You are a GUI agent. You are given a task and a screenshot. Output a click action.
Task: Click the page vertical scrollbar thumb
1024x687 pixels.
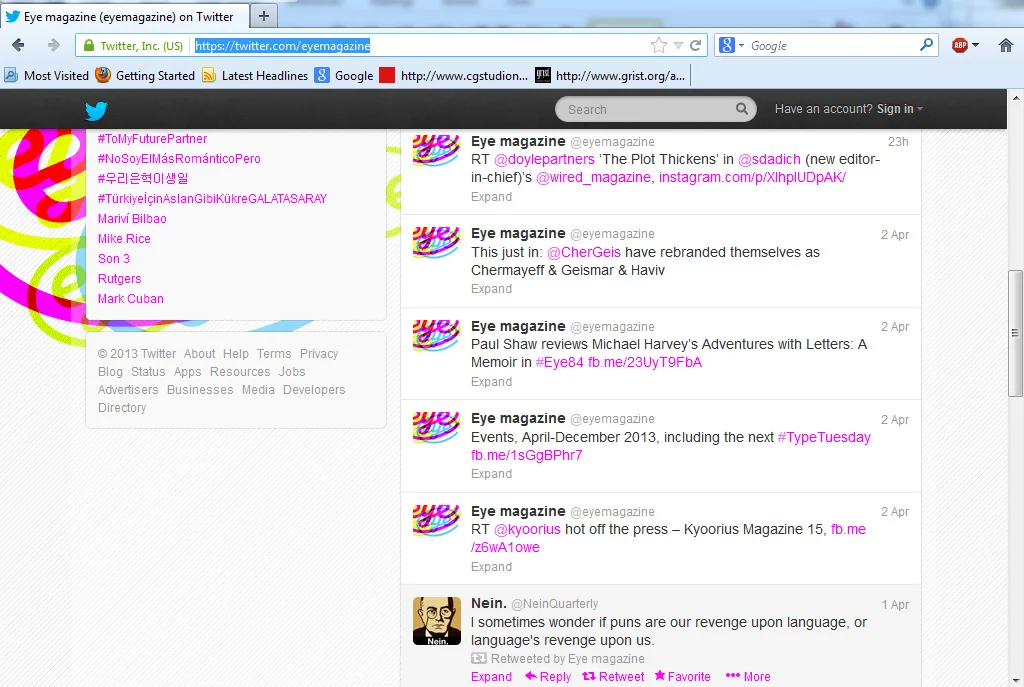pyautogui.click(x=1015, y=332)
